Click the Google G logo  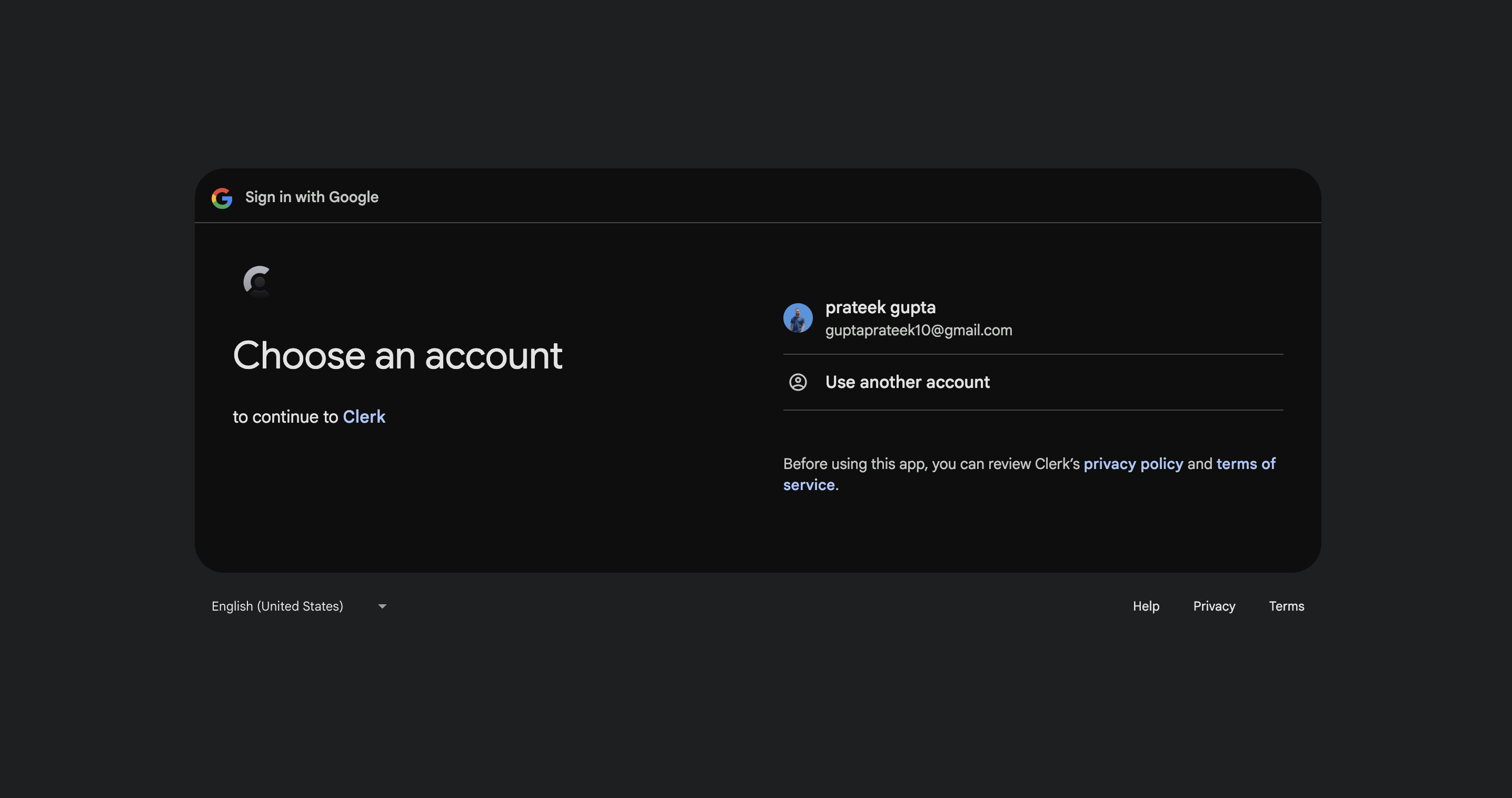222,198
